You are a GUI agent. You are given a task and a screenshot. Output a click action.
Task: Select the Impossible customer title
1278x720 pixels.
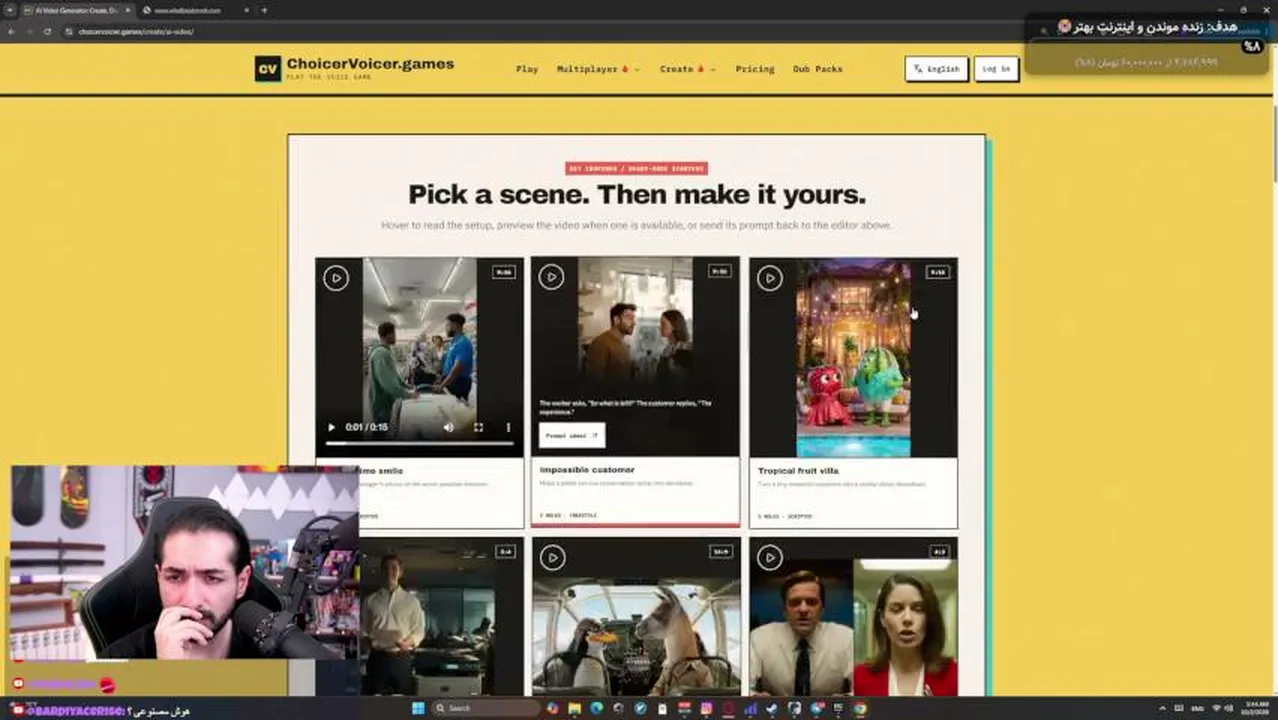pyautogui.click(x=587, y=470)
